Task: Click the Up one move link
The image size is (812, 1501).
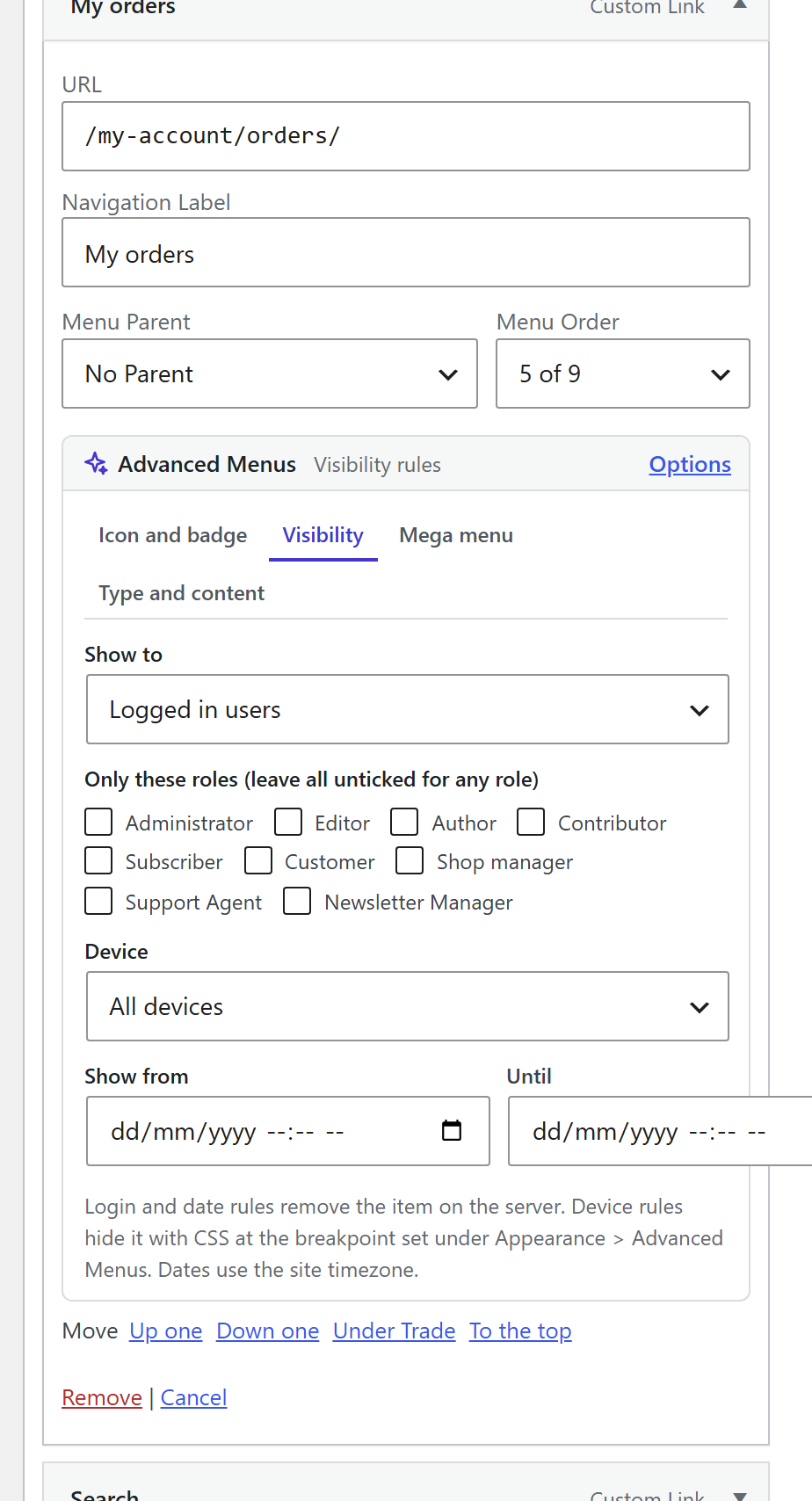Action: (x=166, y=1331)
